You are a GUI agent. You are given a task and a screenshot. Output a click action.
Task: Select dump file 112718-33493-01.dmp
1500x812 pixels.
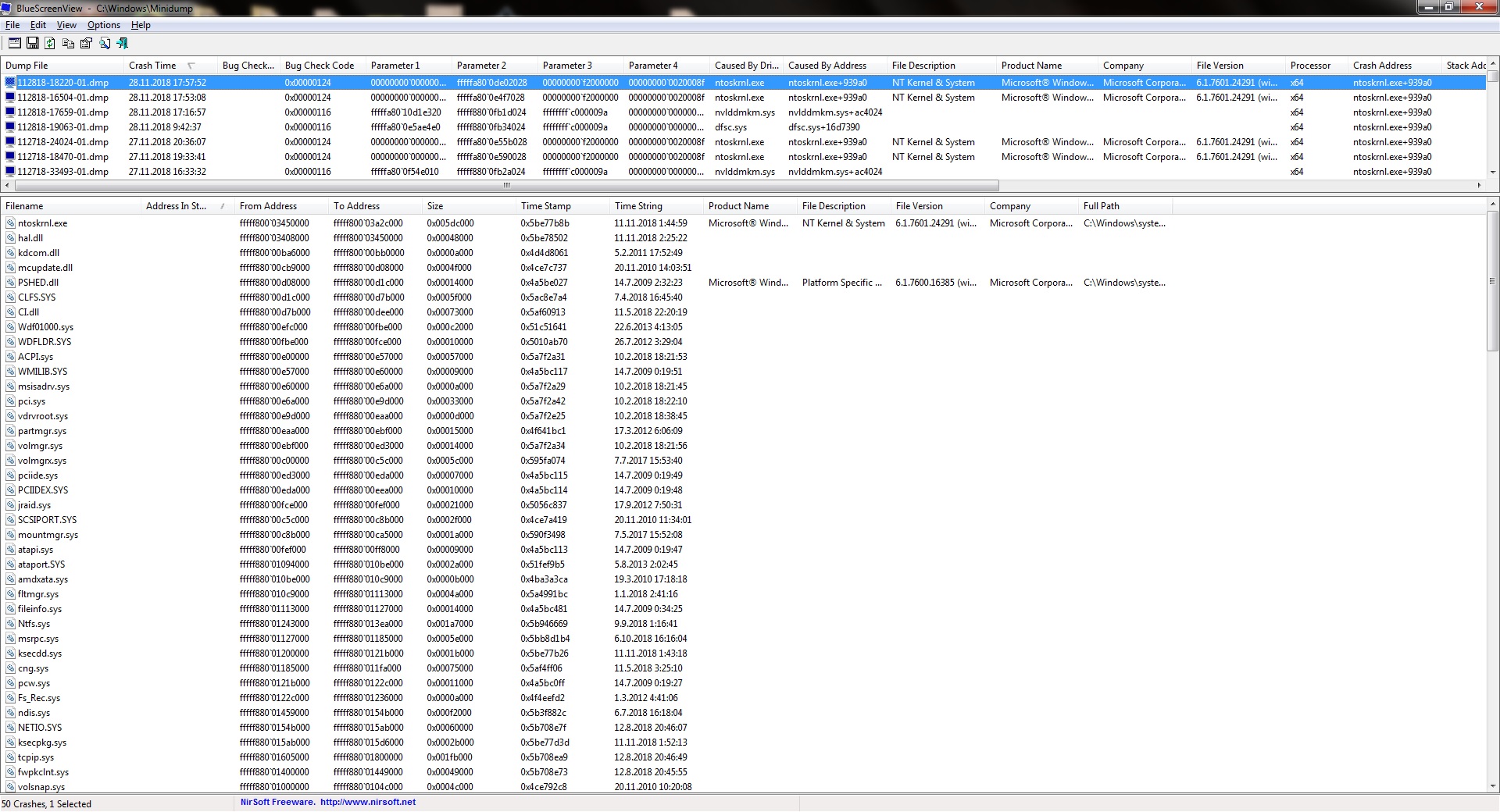coord(62,172)
